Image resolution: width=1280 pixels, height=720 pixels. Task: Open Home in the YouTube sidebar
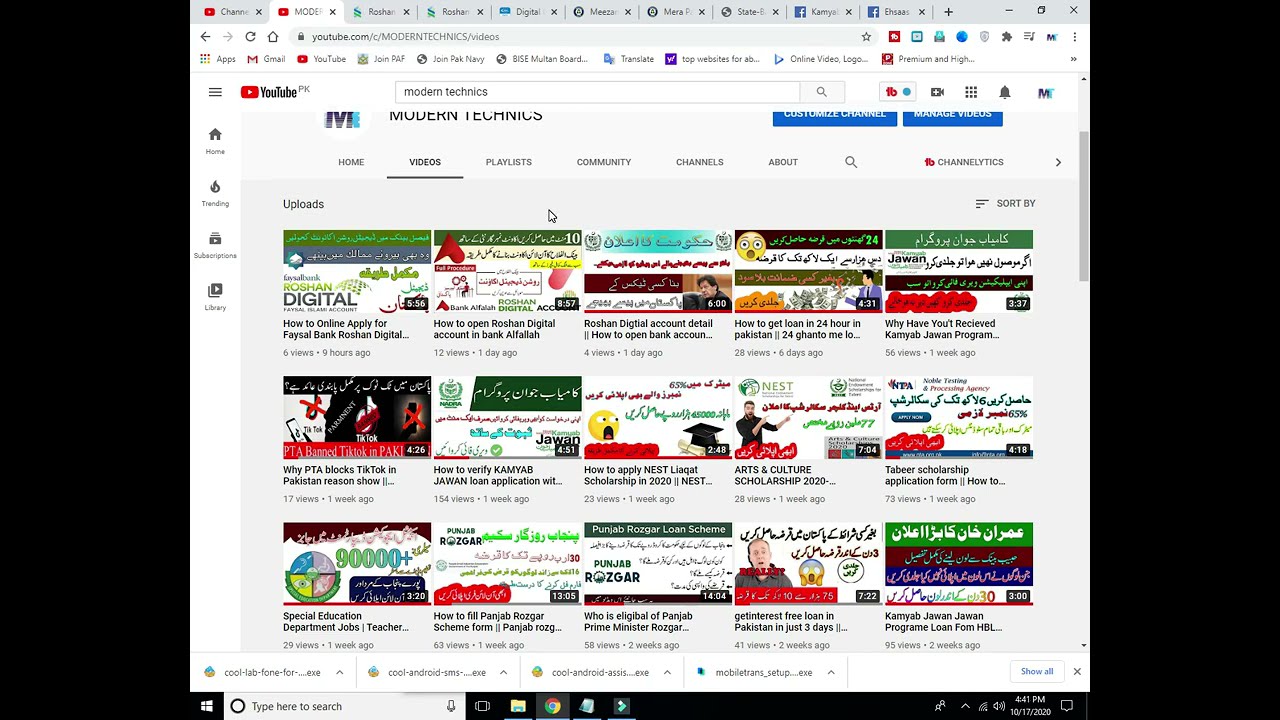point(215,141)
